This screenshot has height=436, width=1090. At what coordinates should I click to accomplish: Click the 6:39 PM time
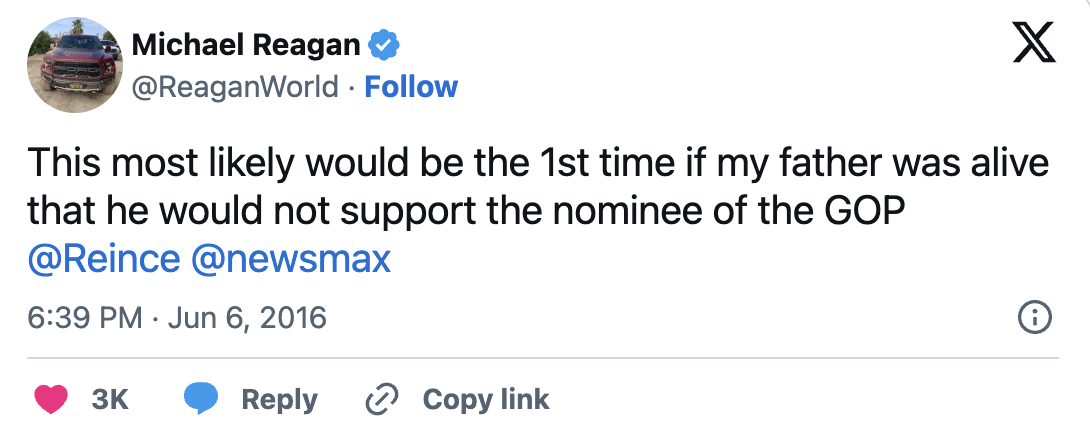(85, 318)
